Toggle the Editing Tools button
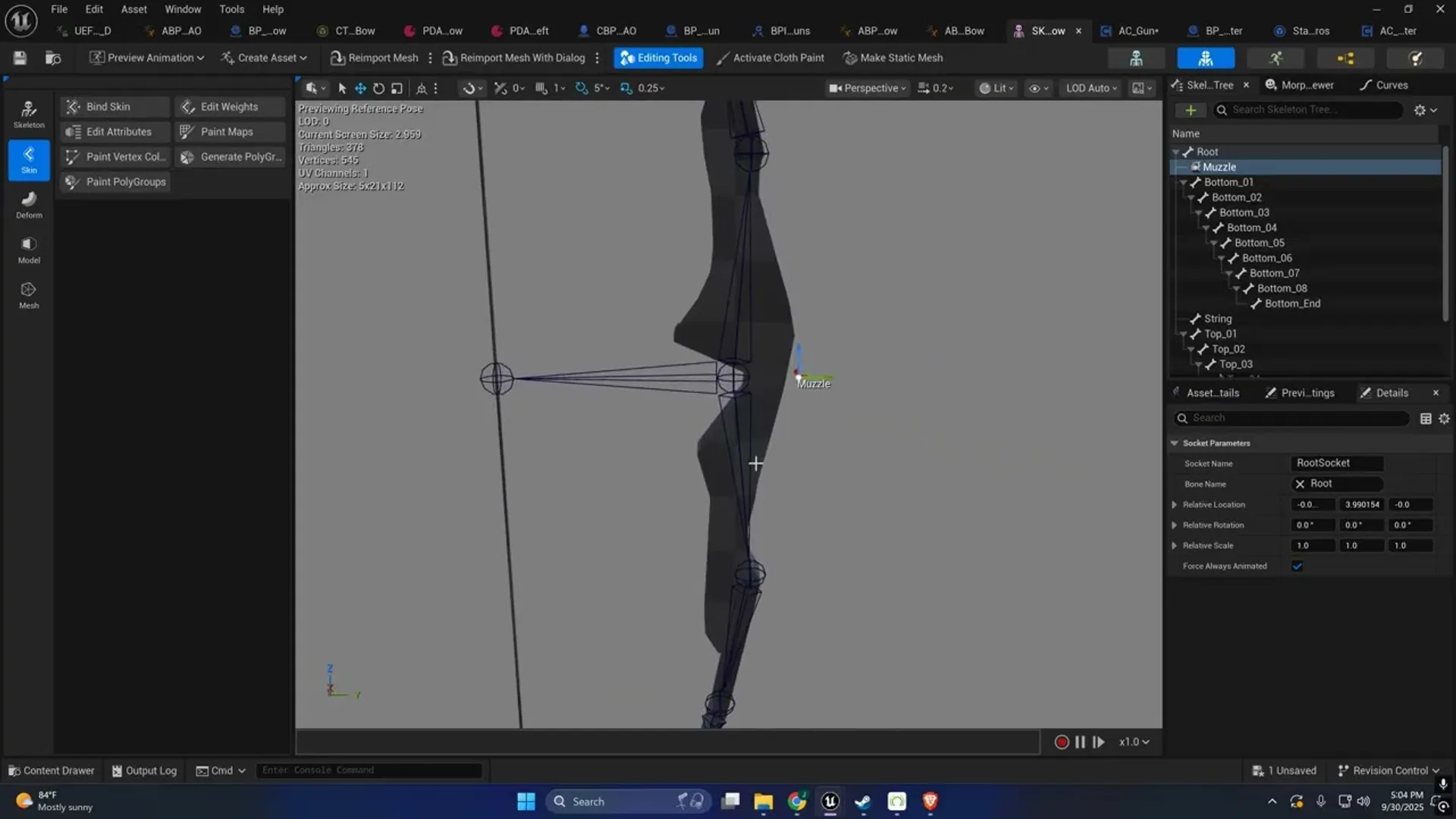 pos(658,58)
